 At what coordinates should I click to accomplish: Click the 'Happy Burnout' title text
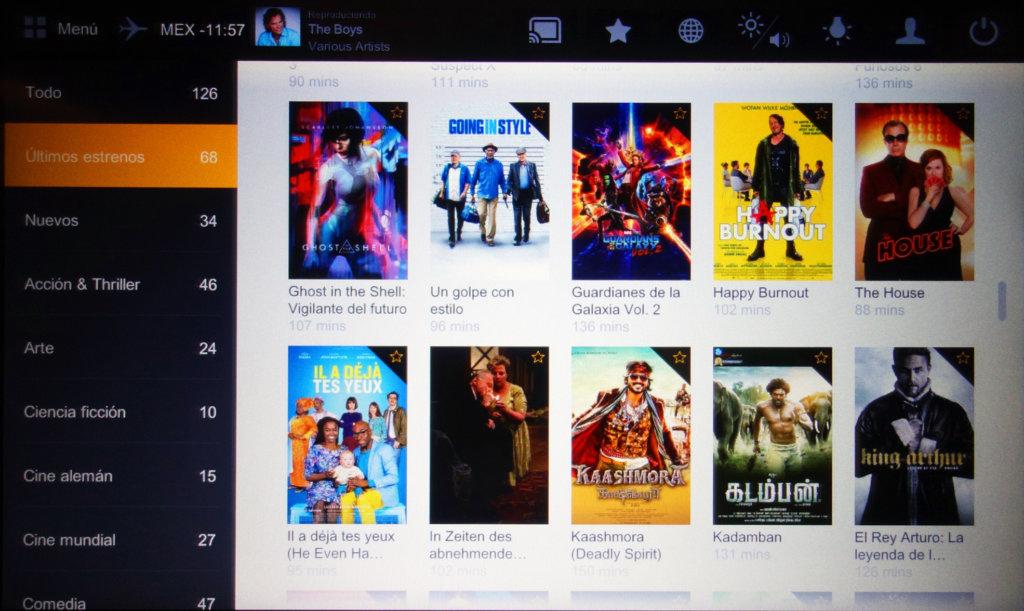pyautogui.click(x=761, y=292)
